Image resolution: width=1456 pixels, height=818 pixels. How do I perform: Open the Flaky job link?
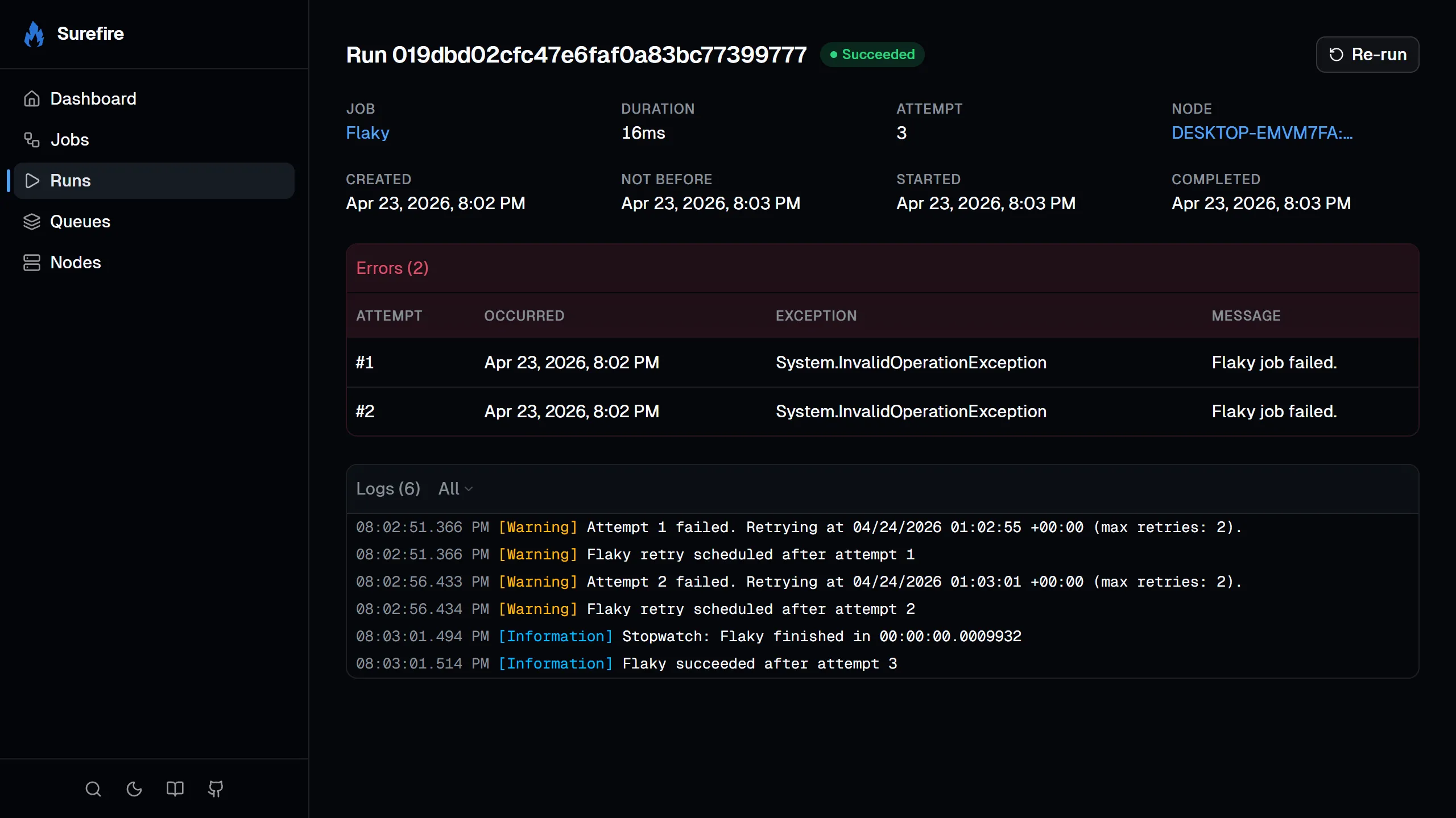[x=367, y=133]
